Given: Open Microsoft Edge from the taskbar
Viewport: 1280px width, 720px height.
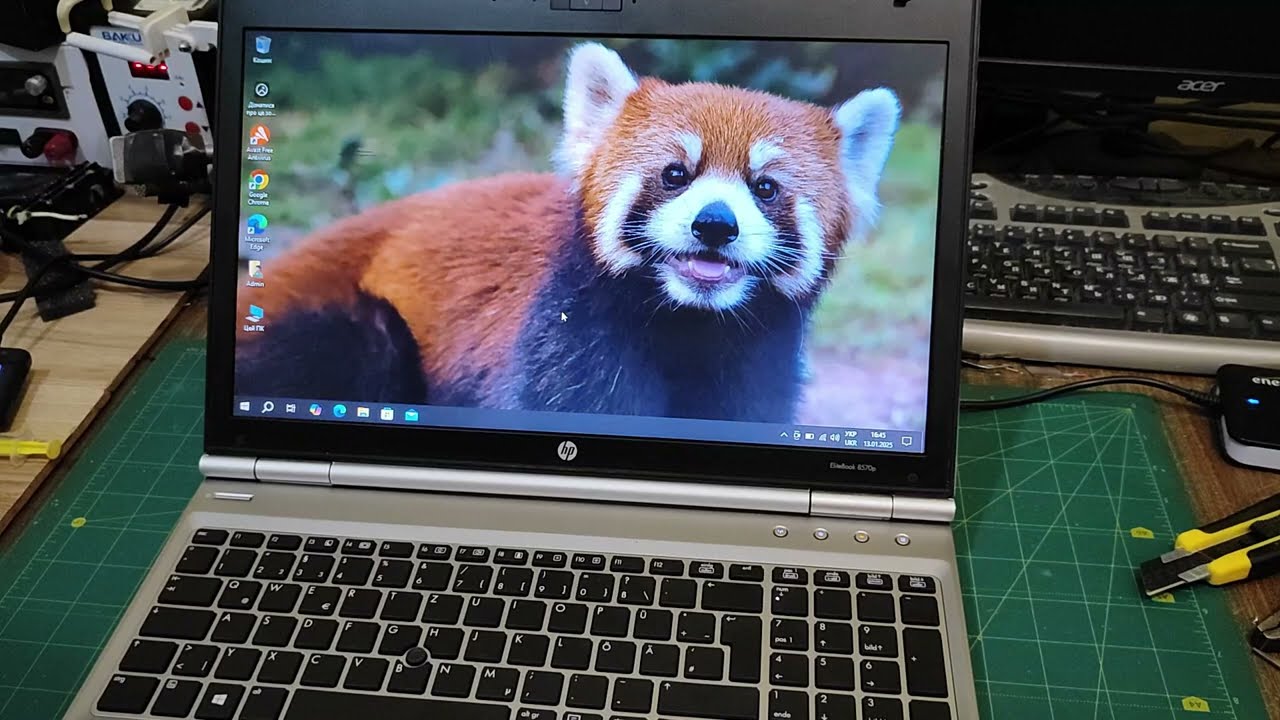Looking at the screenshot, I should point(339,410).
